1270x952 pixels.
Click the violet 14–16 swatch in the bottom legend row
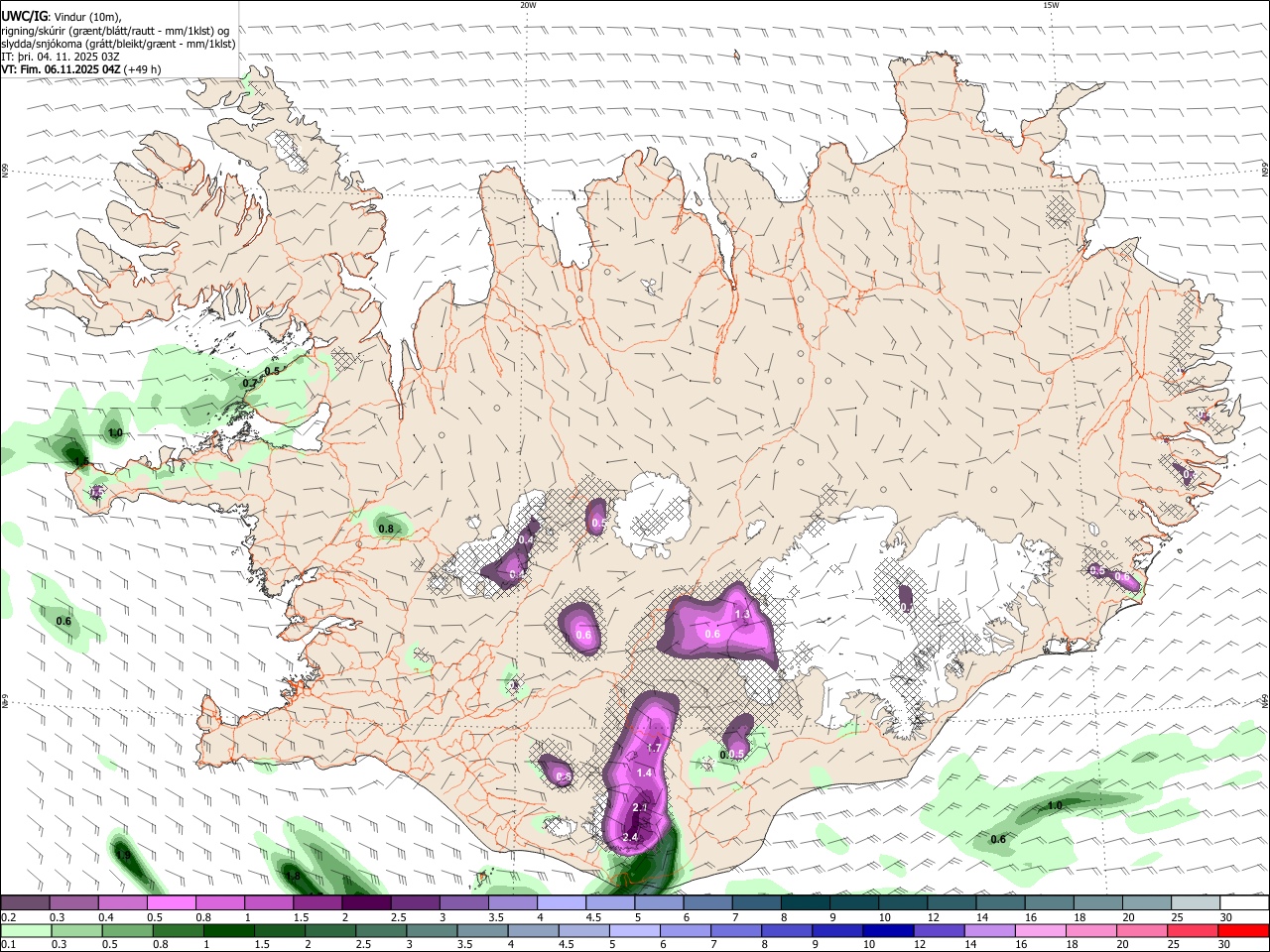[990, 930]
